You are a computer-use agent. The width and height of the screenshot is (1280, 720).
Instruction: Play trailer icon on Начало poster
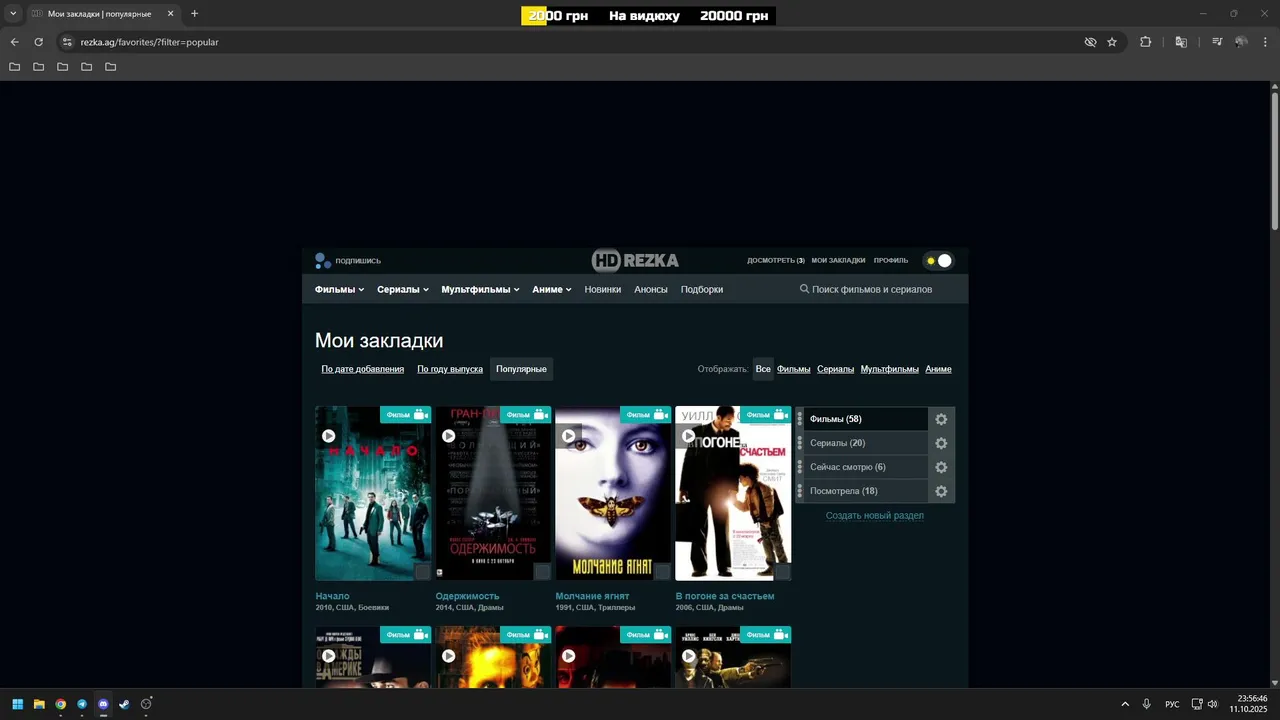pyautogui.click(x=329, y=436)
